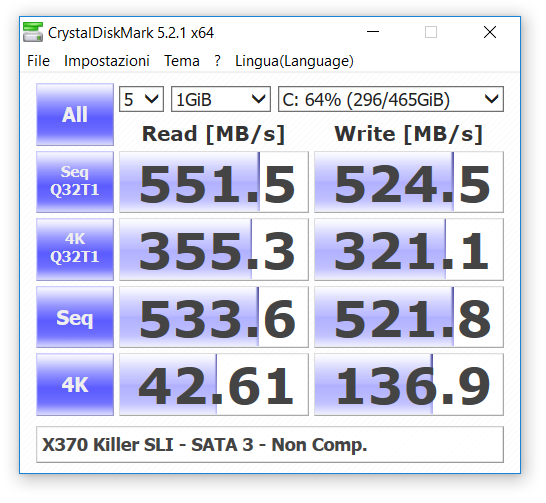
Task: Select the Seq Q32T1 write value 524.5
Action: 409,182
